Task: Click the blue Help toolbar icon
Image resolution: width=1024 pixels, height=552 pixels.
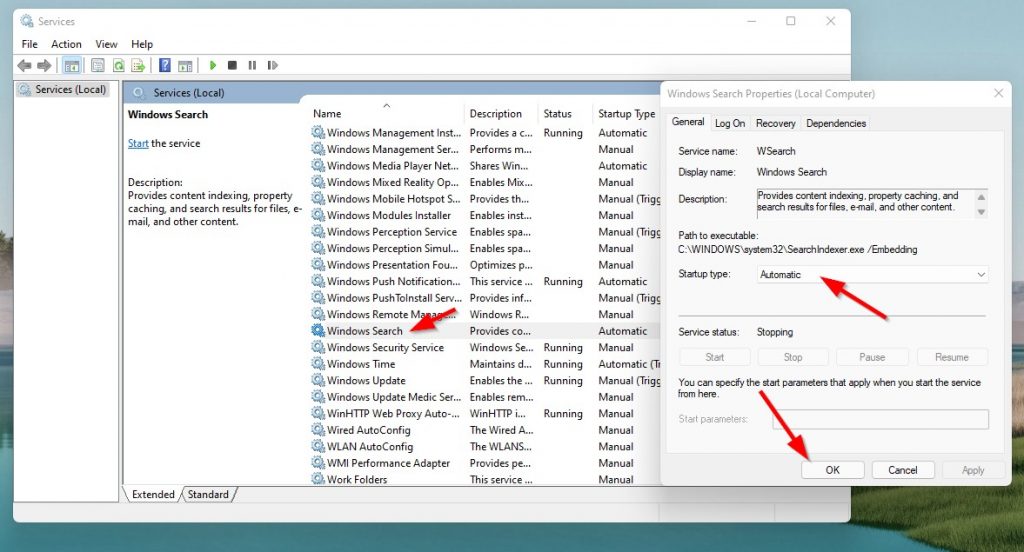Action: 165,65
